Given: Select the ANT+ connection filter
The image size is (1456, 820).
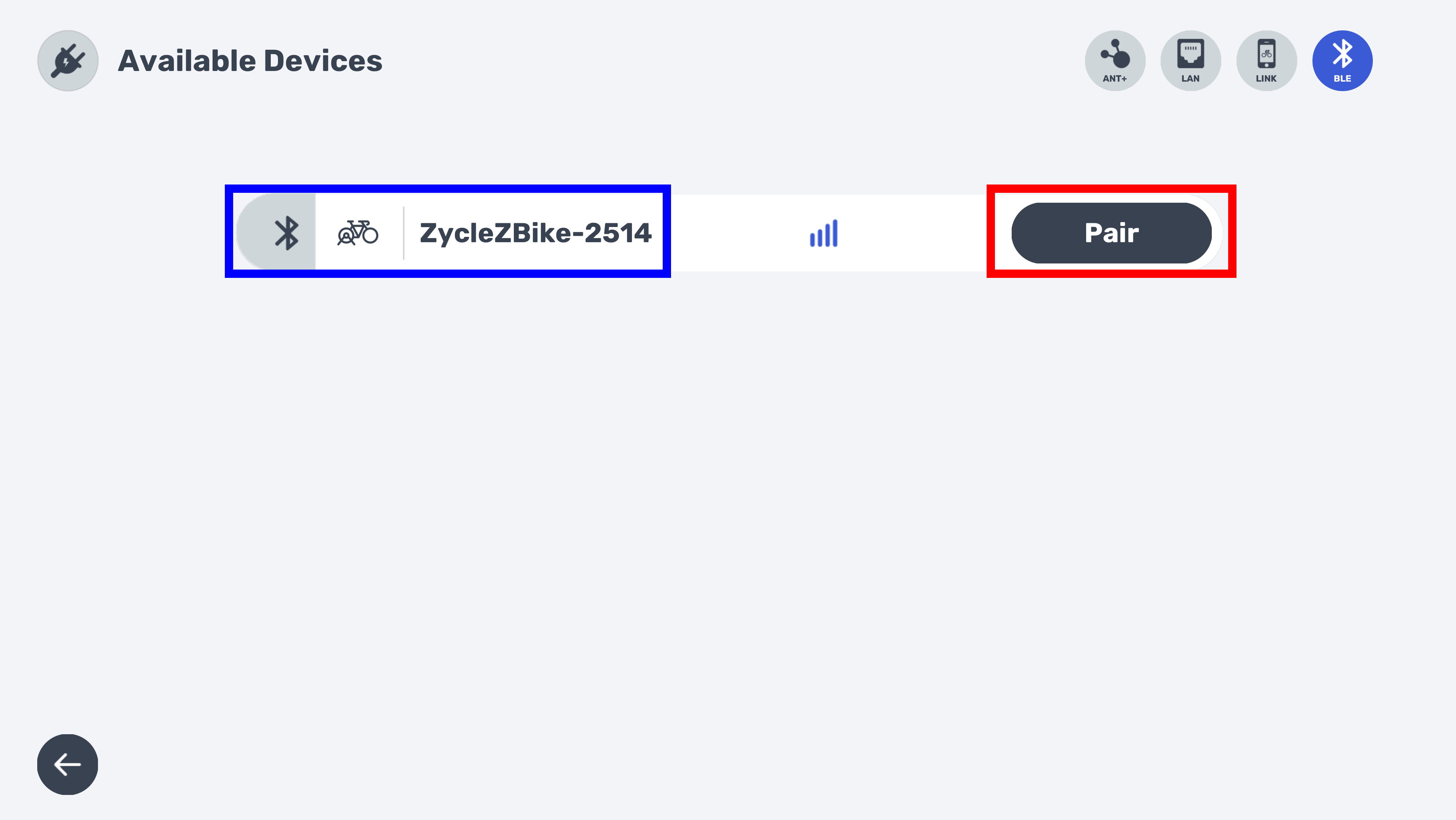Looking at the screenshot, I should (1115, 60).
